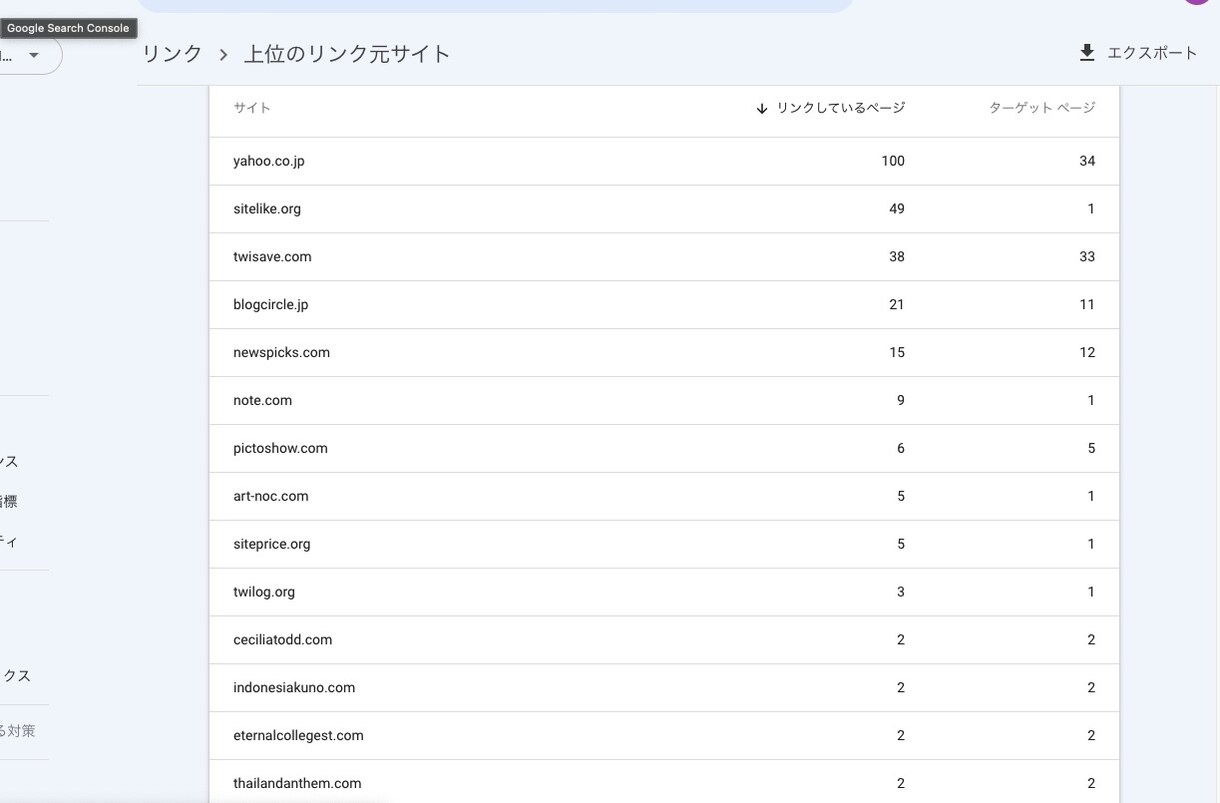Open the ceciliatodd.com row
Screen dimensions: 1220x803
(x=664, y=640)
